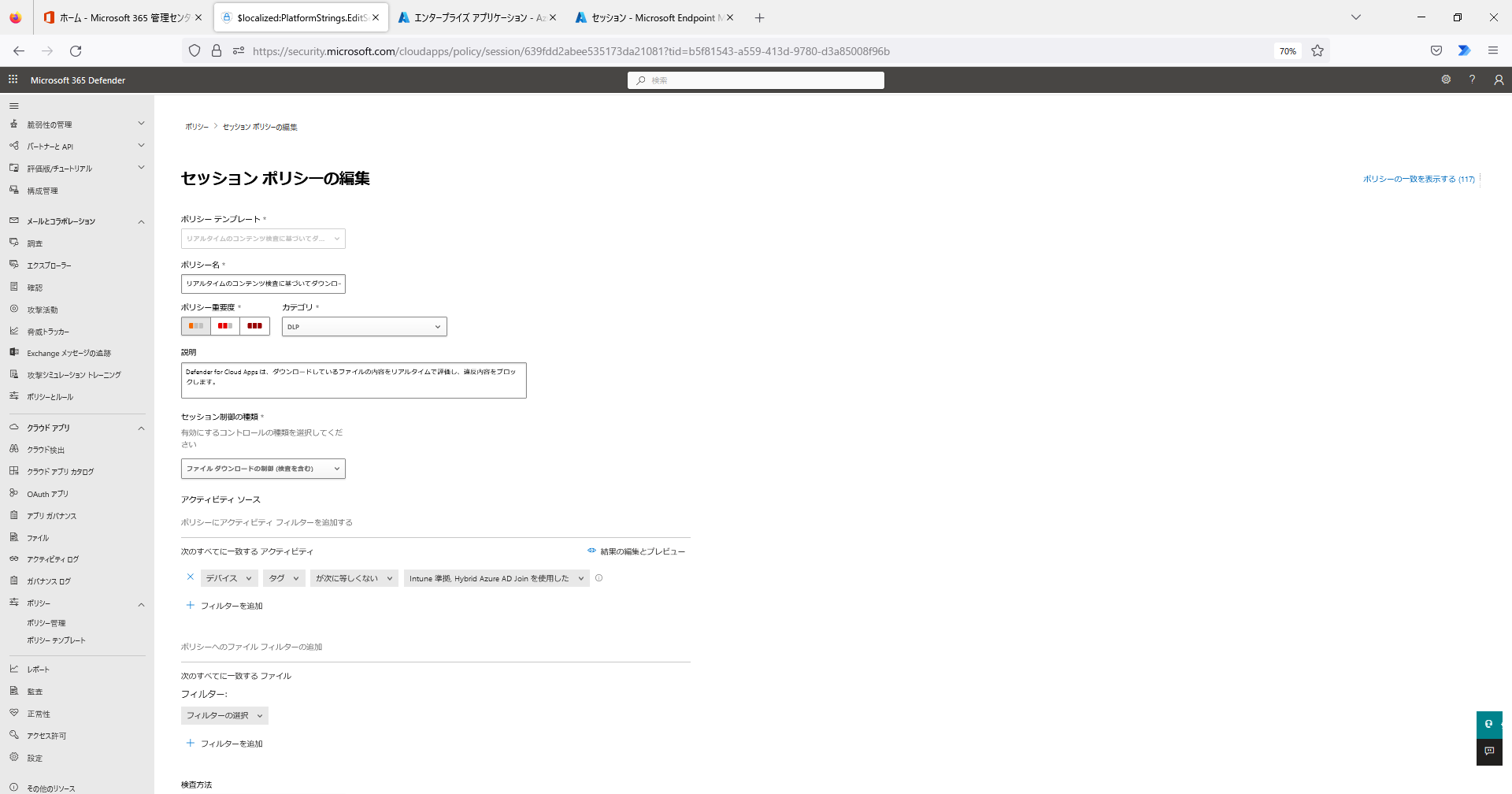
Task: Focus the 説明 description text area
Action: coord(354,380)
